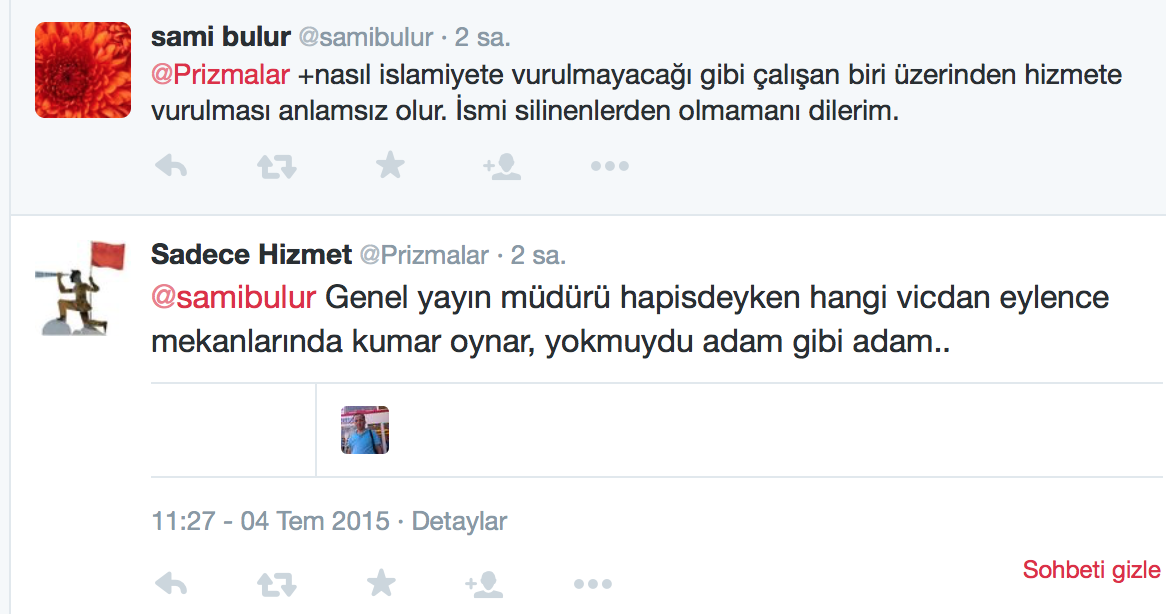Reply to Sadece Hizmet's tweet
Viewport: 1166px width, 614px height.
172,582
